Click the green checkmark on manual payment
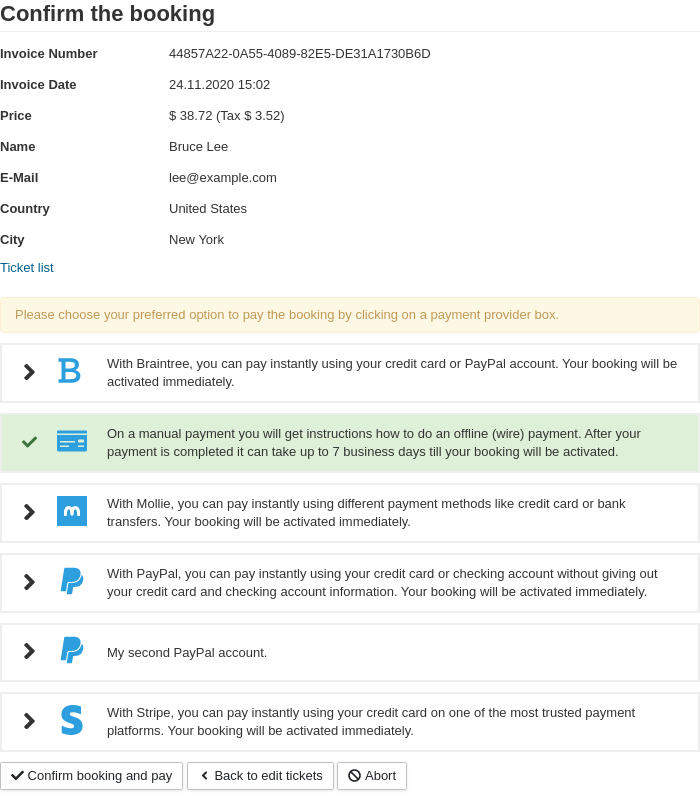The image size is (700, 810). [30, 441]
